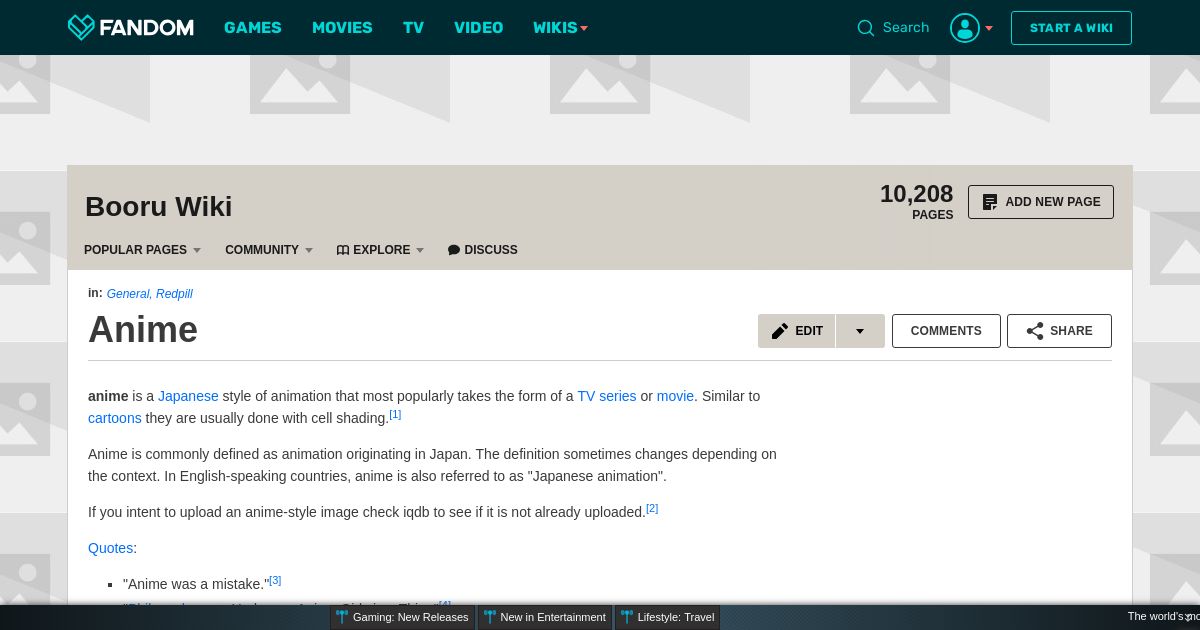Click the 10,208 pages count

pyautogui.click(x=916, y=201)
